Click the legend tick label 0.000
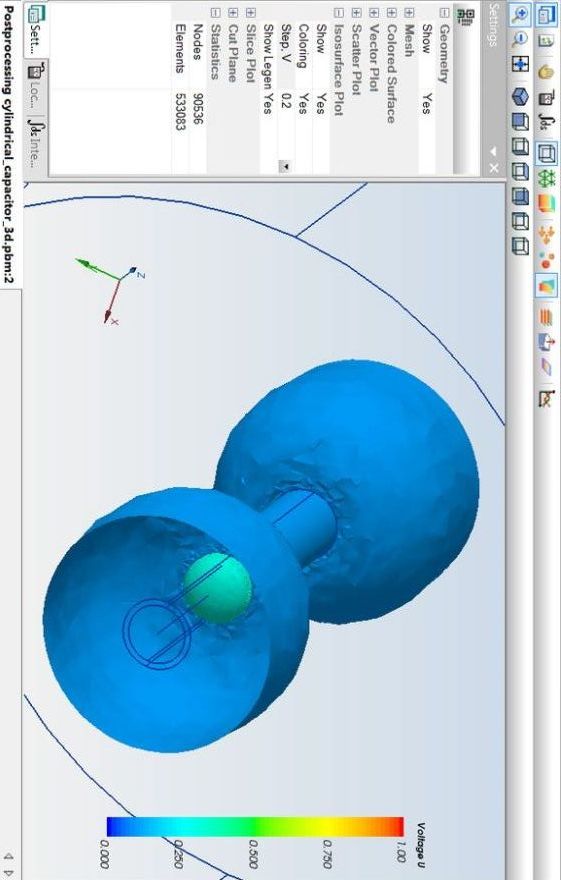 [105, 854]
